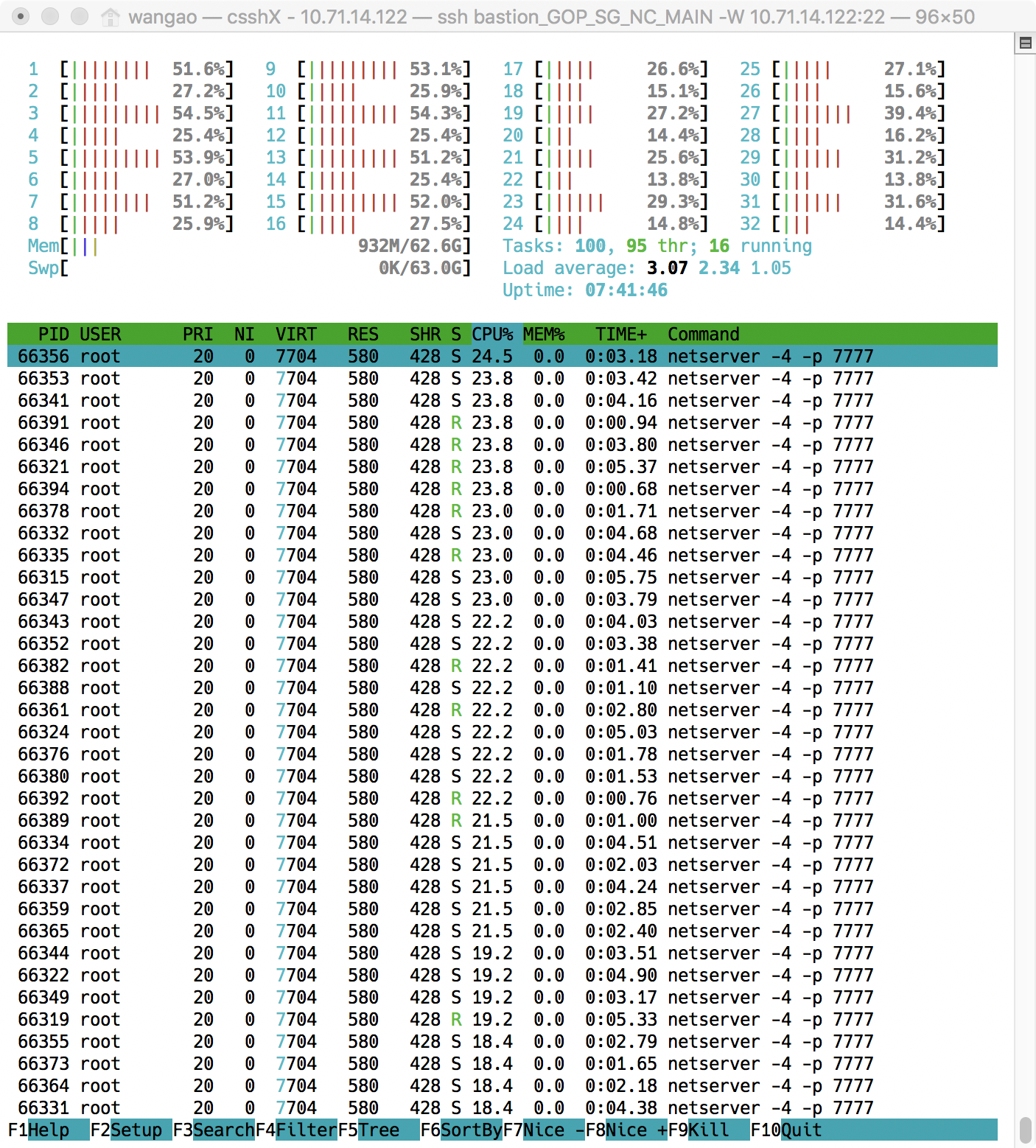This screenshot has width=1036, height=1148.
Task: Select process row with PID 66378
Action: [503, 511]
